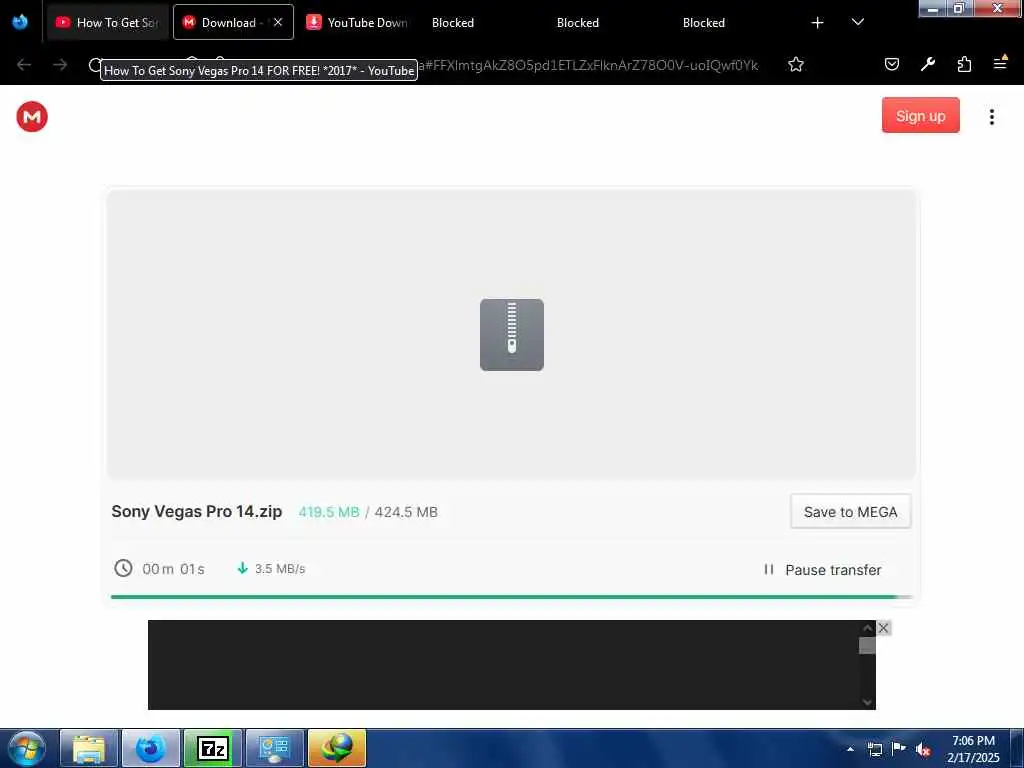Click the MEGA logo icon
Viewport: 1024px width, 768px height.
(32, 117)
